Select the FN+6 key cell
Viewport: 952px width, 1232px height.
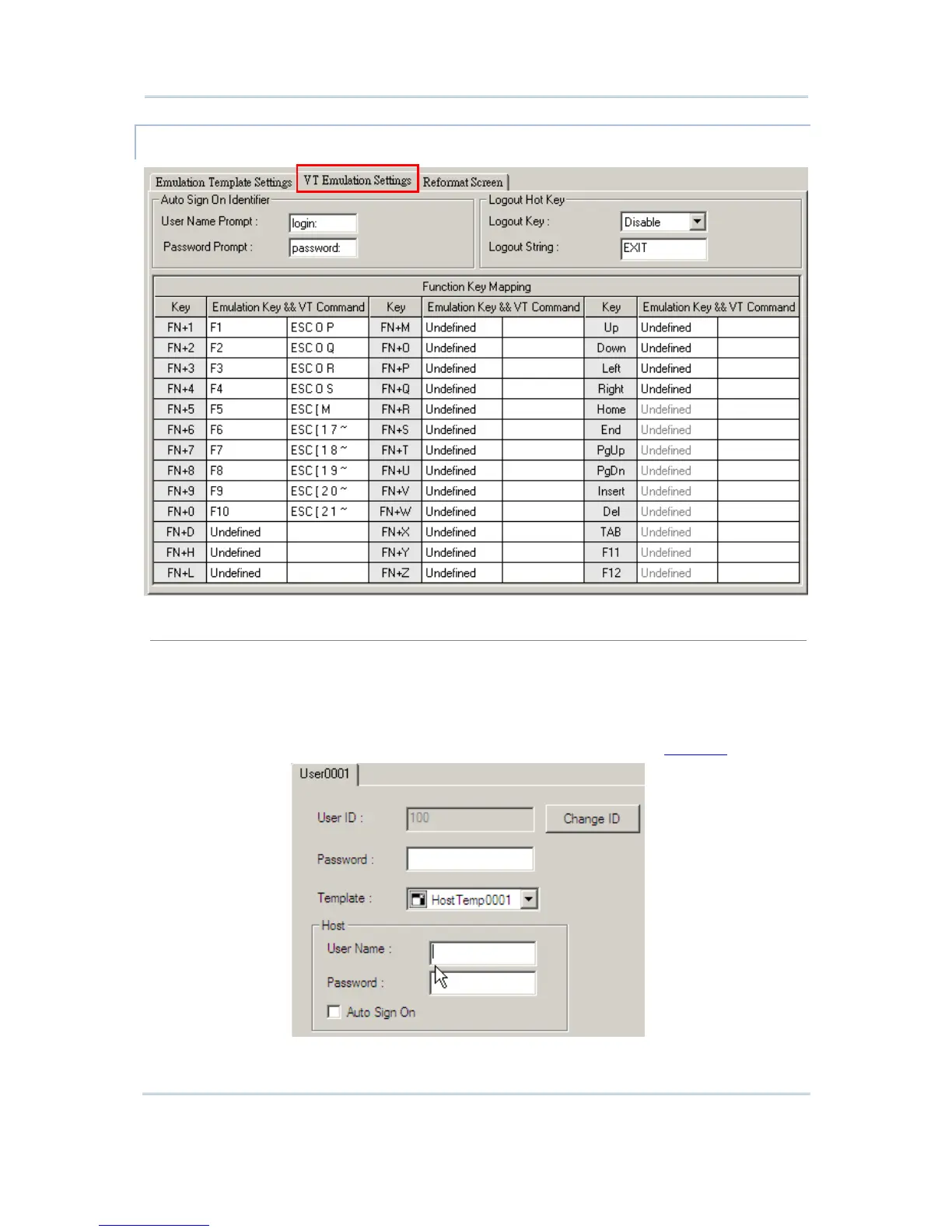[180, 430]
